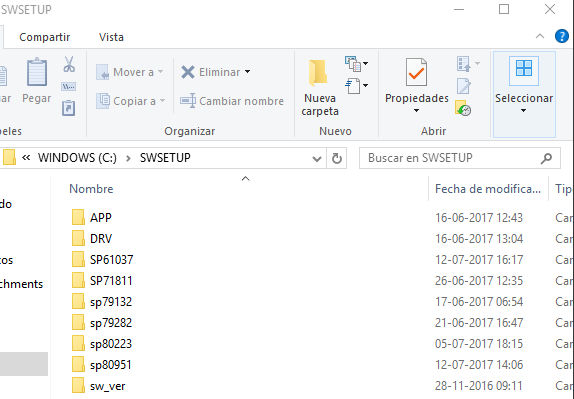Open the Mover a menu
Image resolution: width=574 pixels, height=399 pixels.
pyautogui.click(x=130, y=72)
